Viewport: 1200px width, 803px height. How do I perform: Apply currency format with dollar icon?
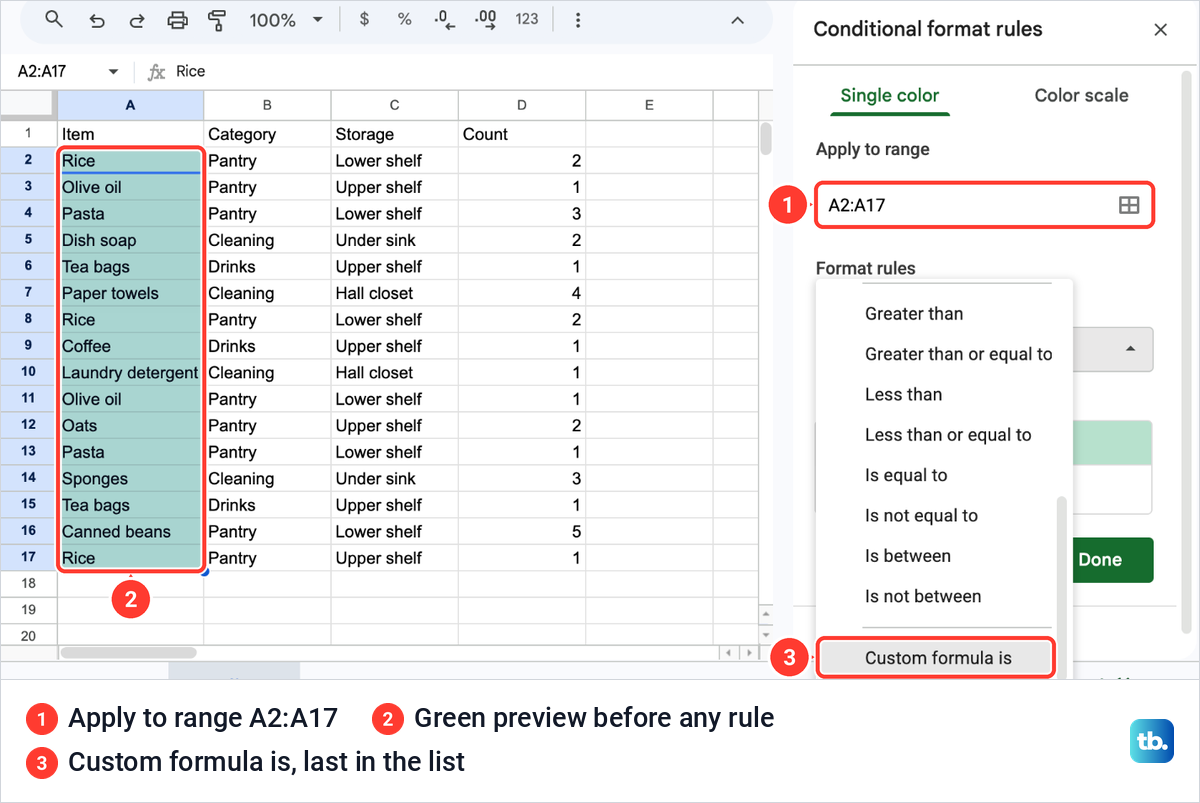point(364,19)
